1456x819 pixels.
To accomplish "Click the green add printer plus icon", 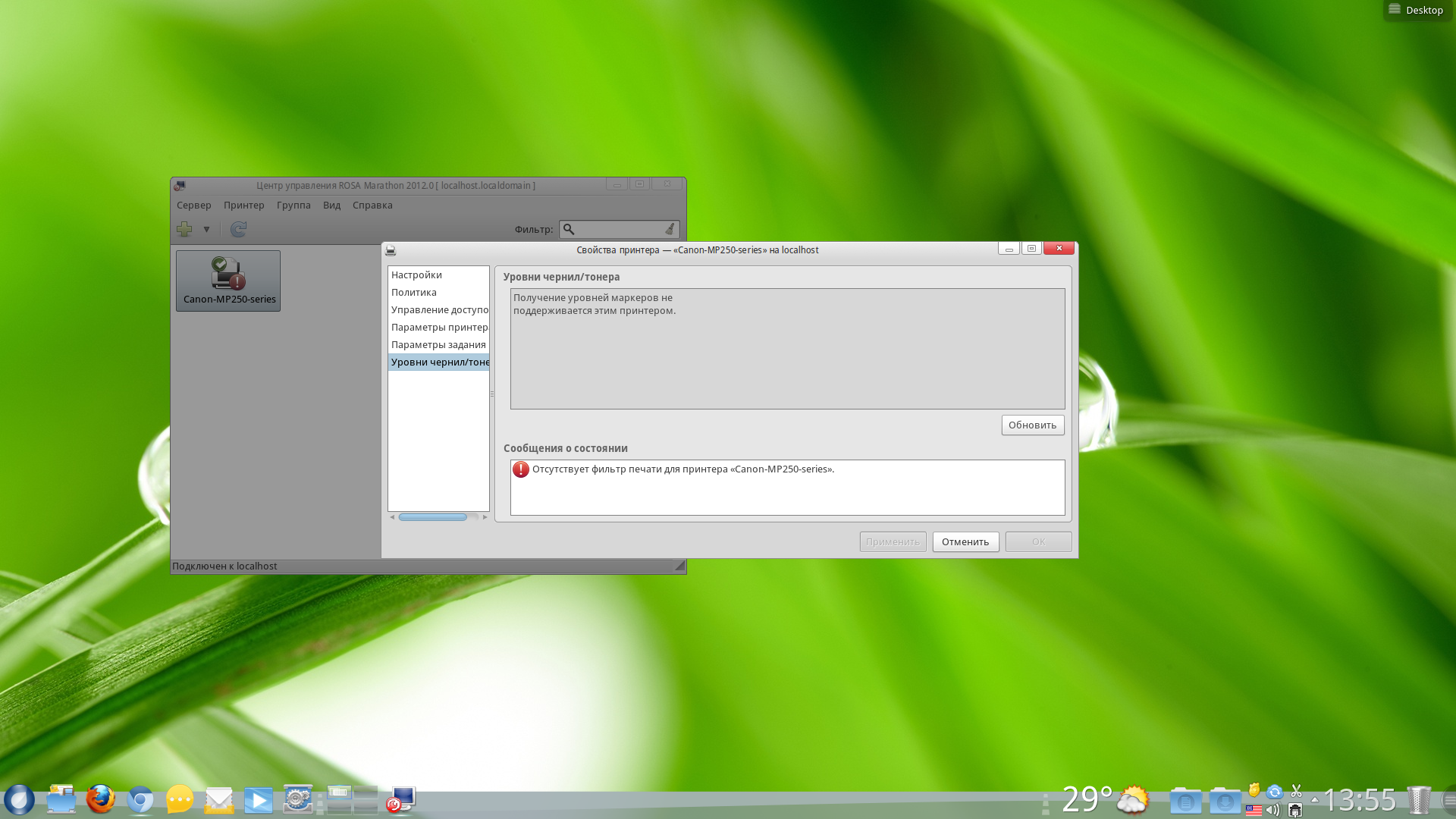I will pos(184,229).
